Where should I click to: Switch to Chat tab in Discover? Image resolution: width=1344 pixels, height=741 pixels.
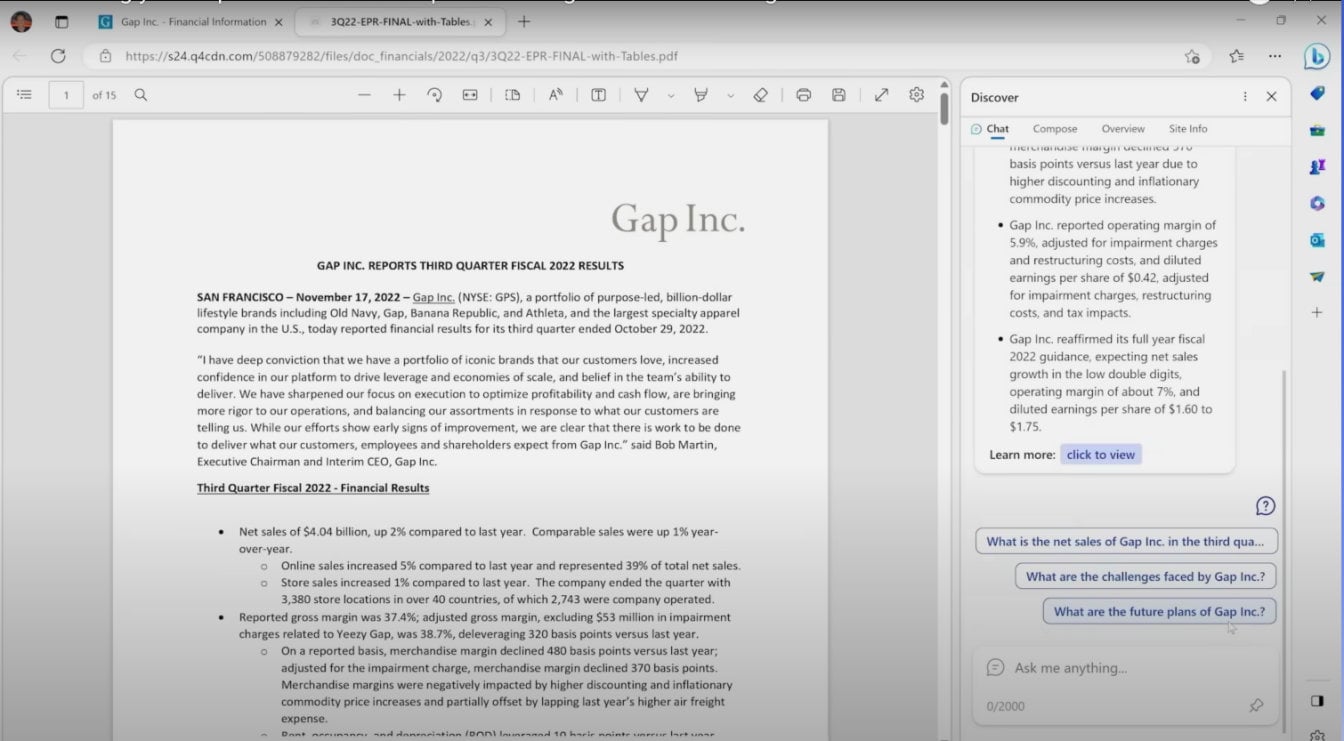990,129
